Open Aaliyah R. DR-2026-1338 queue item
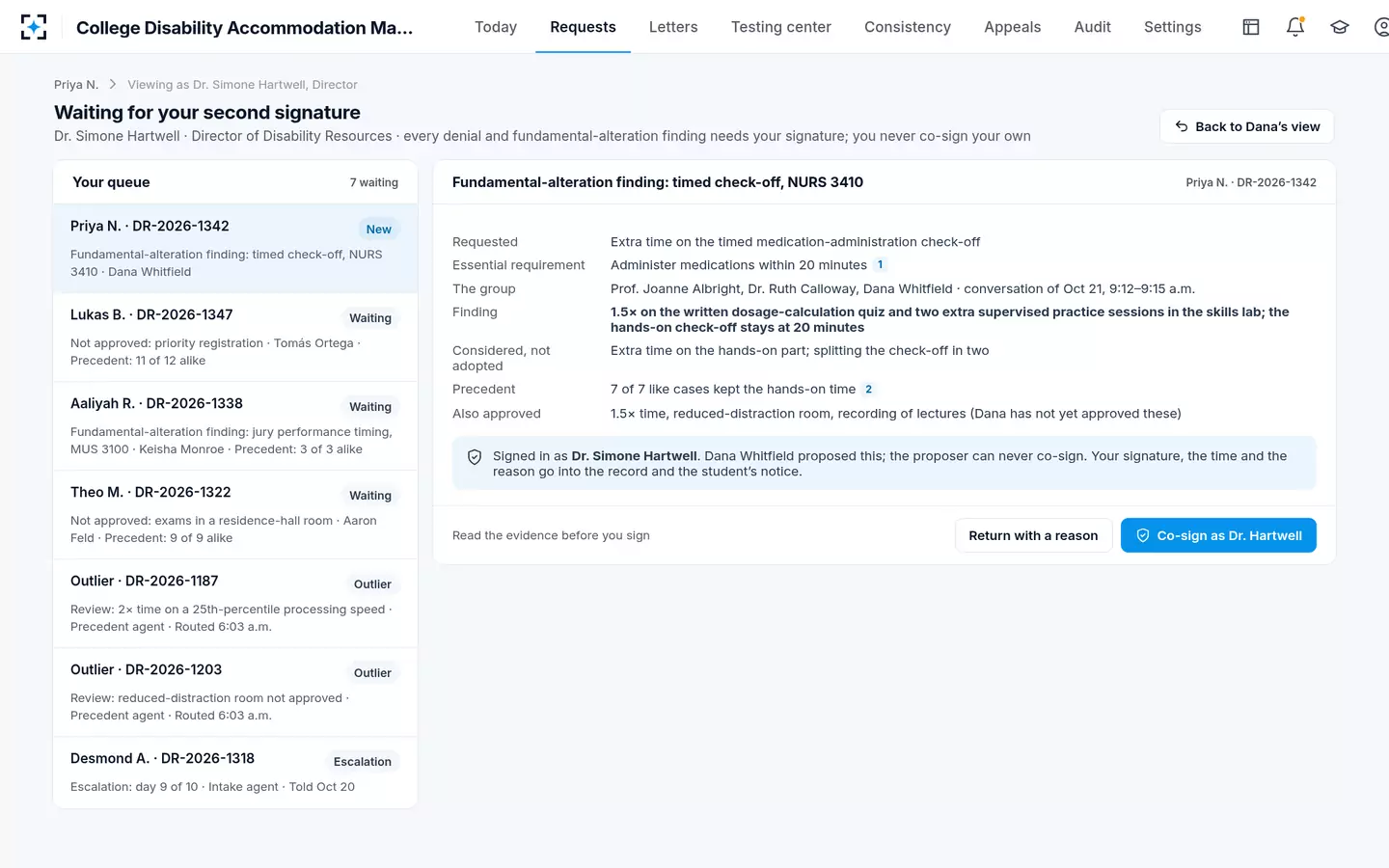1389x868 pixels. 235,426
